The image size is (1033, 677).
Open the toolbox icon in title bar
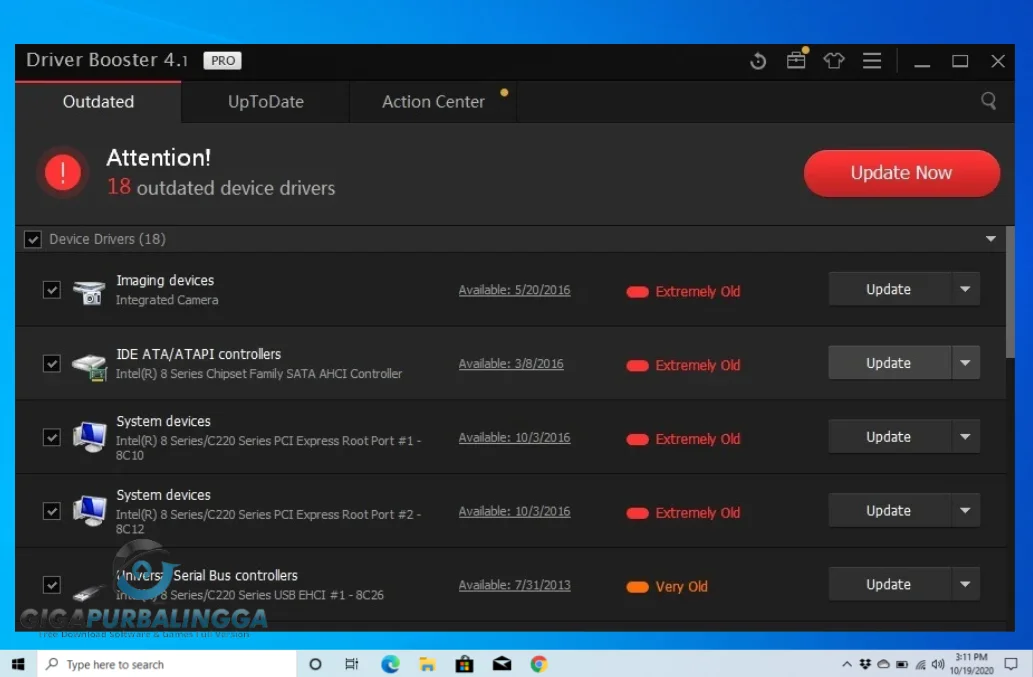tap(796, 61)
